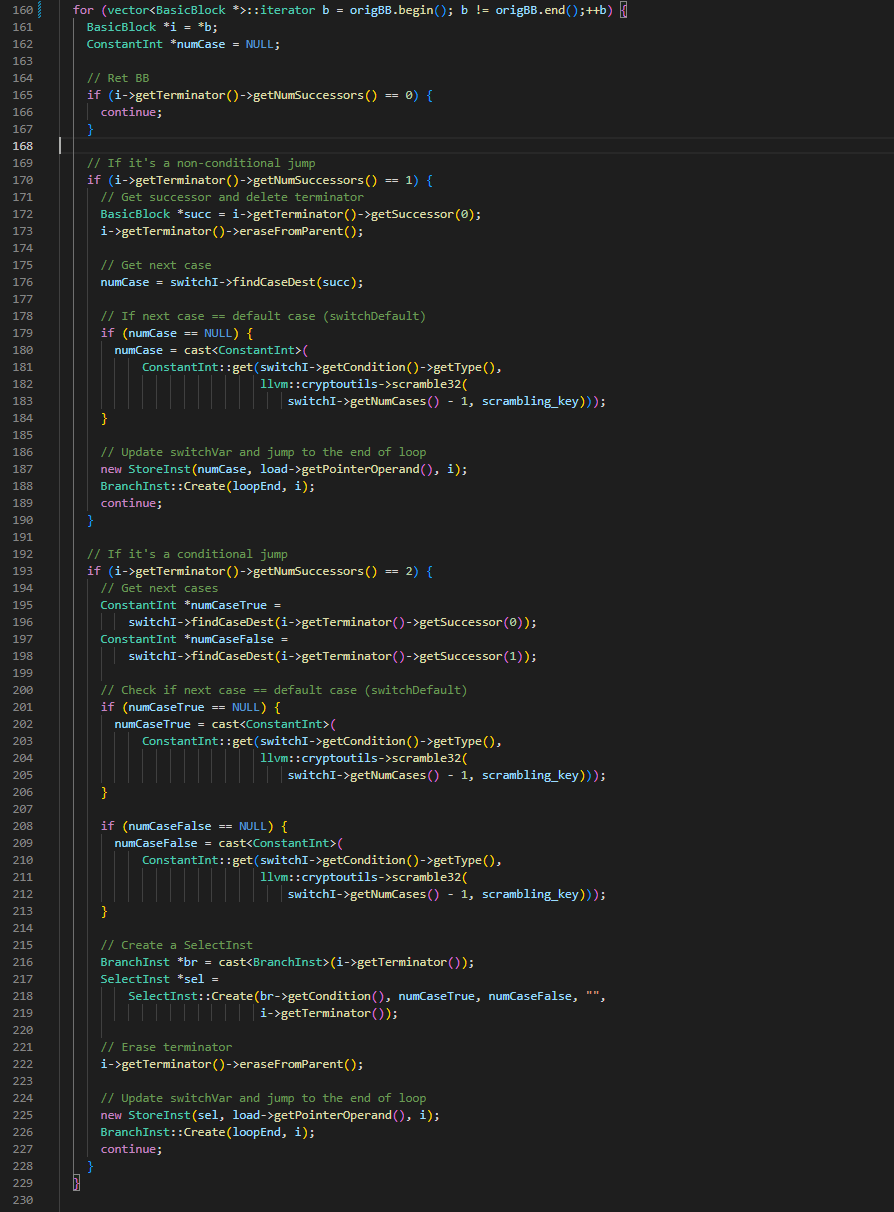Click line number 229 in the gutter
The height and width of the screenshot is (1212, 894).
pyautogui.click(x=22, y=1183)
